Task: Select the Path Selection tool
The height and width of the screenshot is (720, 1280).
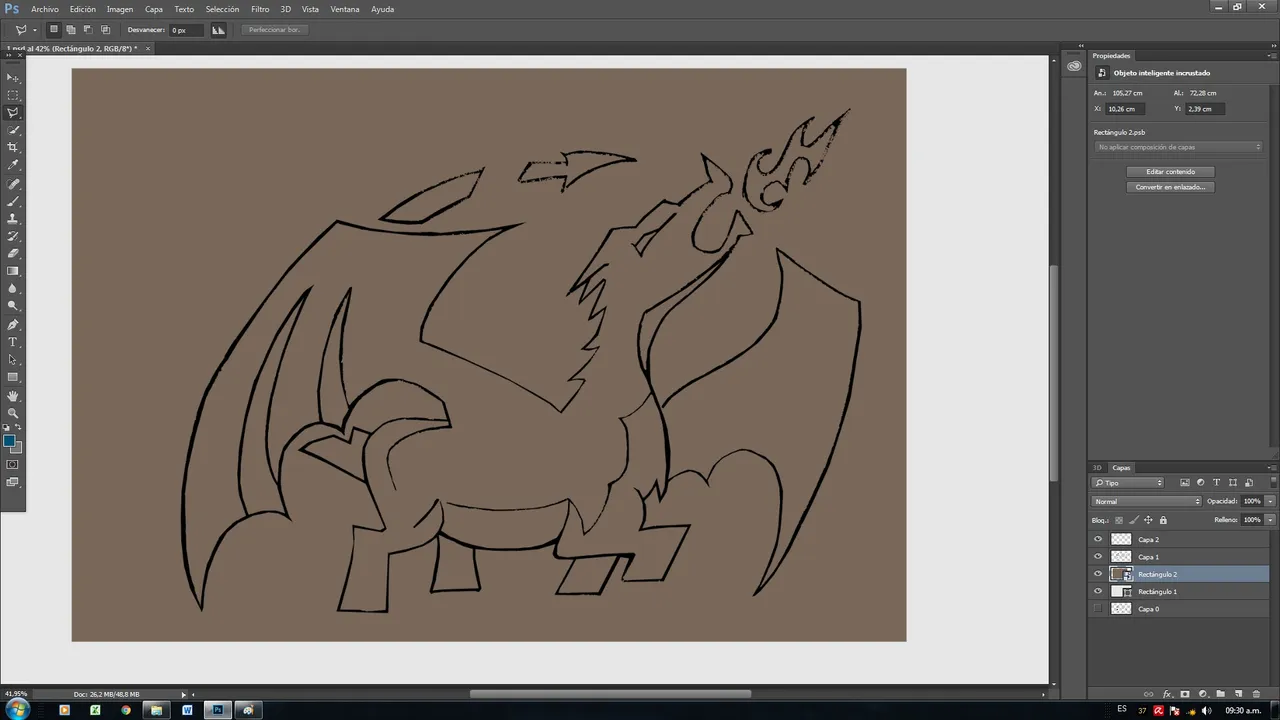Action: coord(13,360)
